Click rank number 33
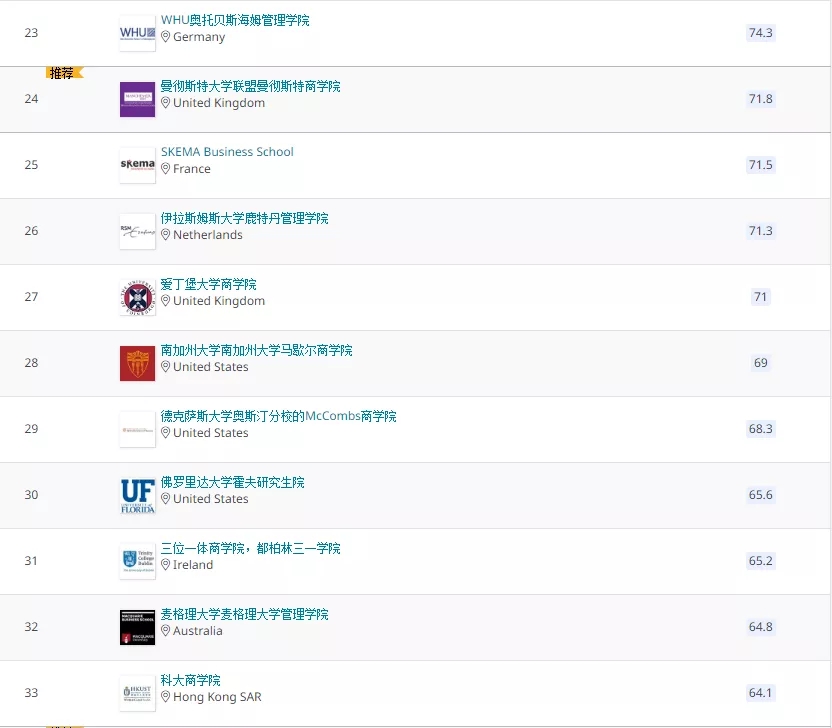Screen dimensions: 832x728 (31, 693)
